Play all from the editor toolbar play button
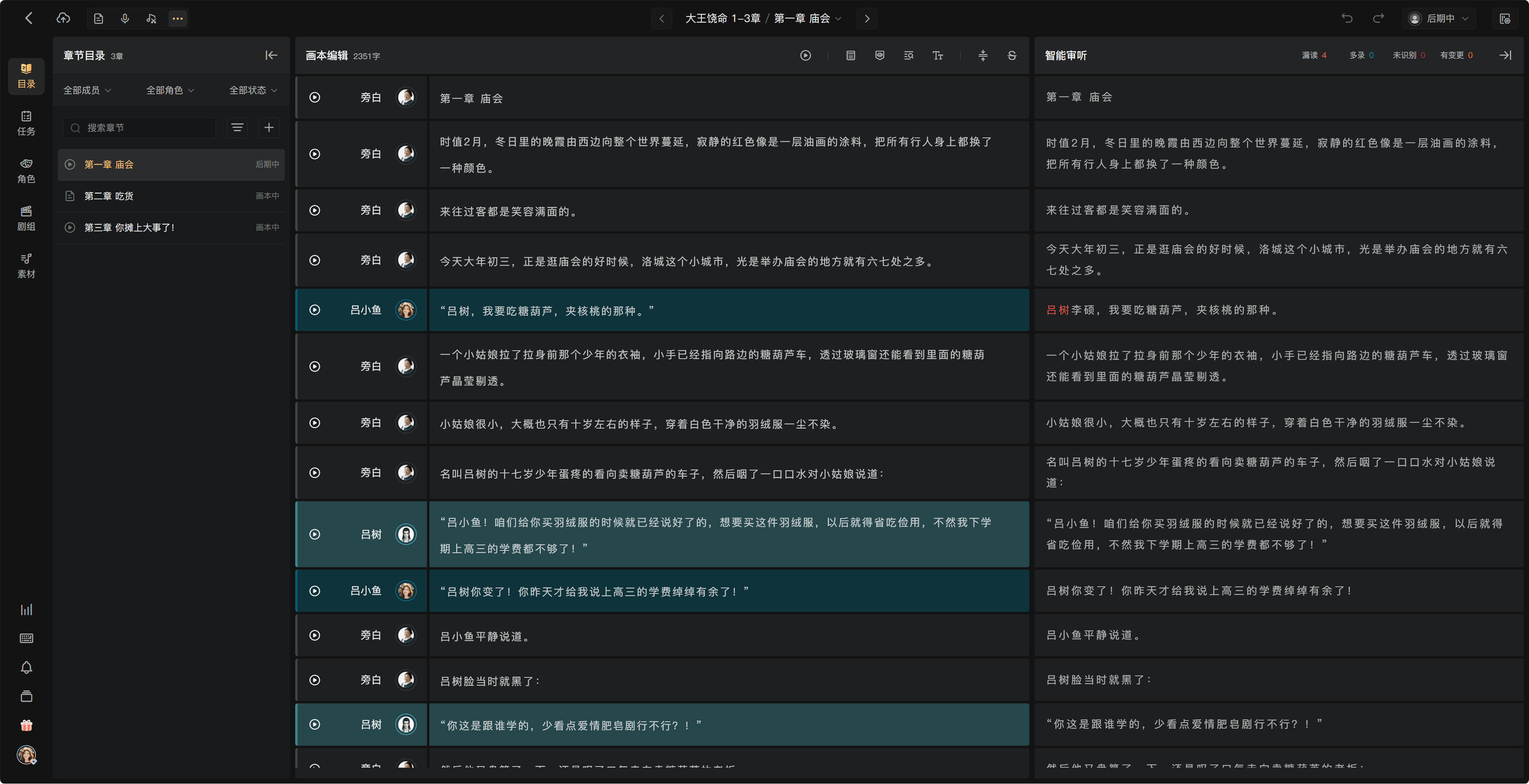This screenshot has height=784, width=1529. click(x=806, y=55)
